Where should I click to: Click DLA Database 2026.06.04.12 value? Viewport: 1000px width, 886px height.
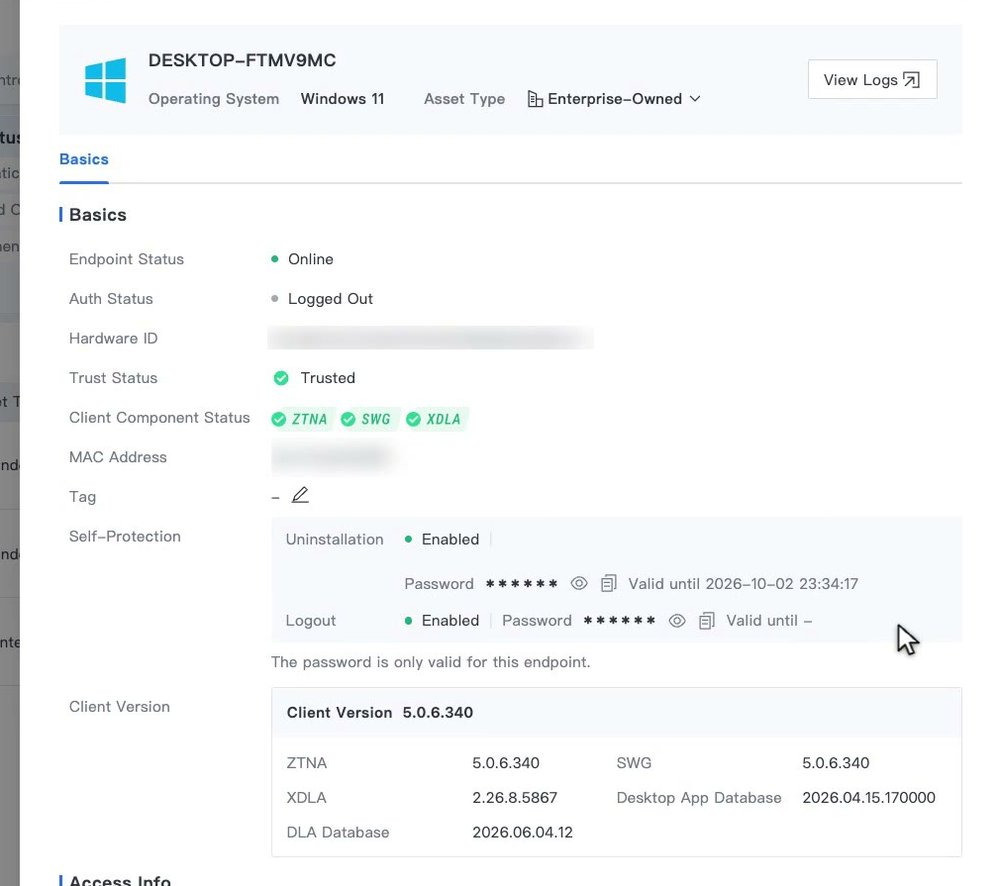[x=522, y=832]
